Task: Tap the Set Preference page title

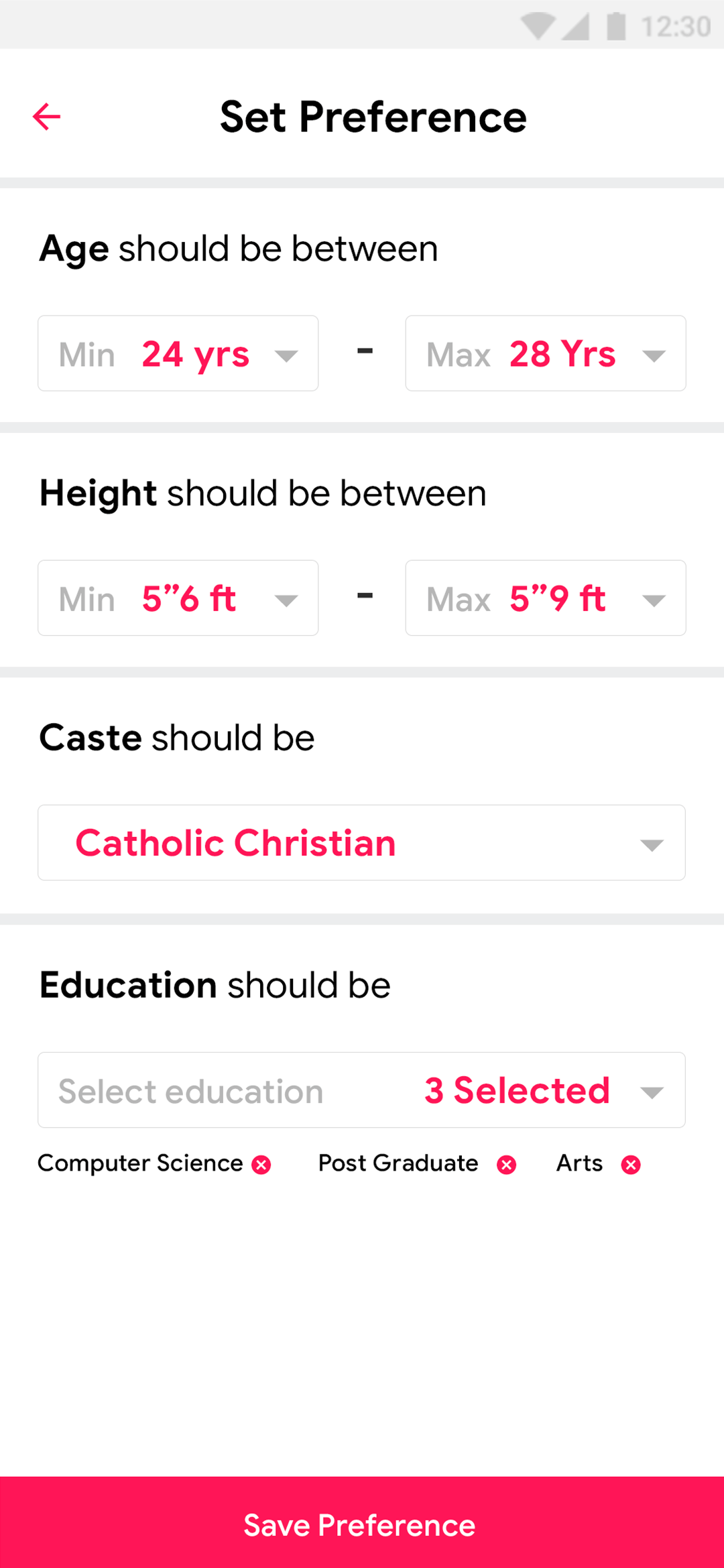Action: (373, 117)
